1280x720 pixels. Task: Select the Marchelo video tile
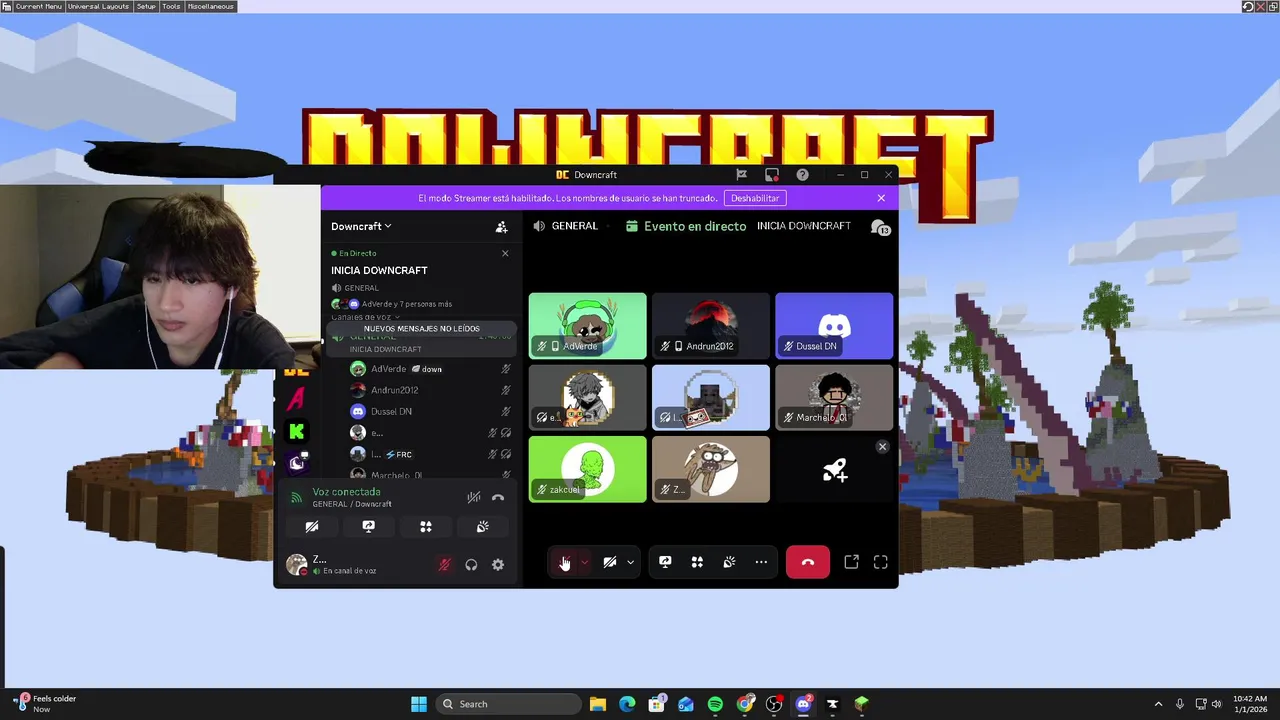pos(834,397)
